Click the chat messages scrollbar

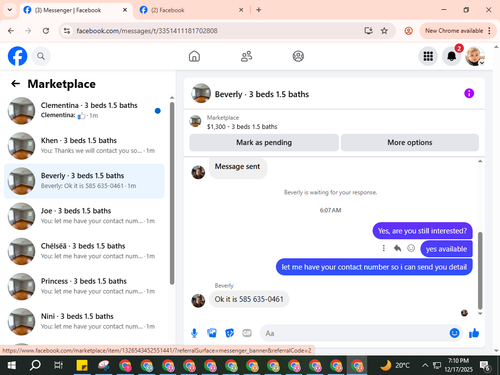[480, 270]
